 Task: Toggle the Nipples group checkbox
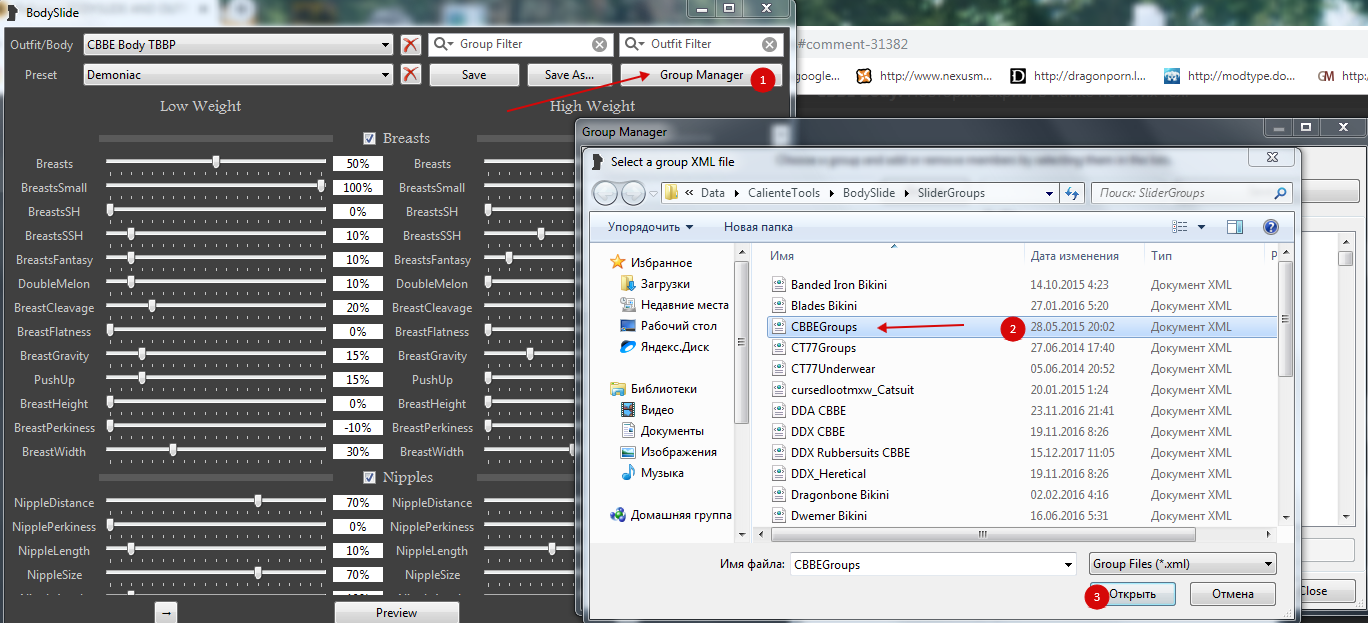click(x=370, y=477)
